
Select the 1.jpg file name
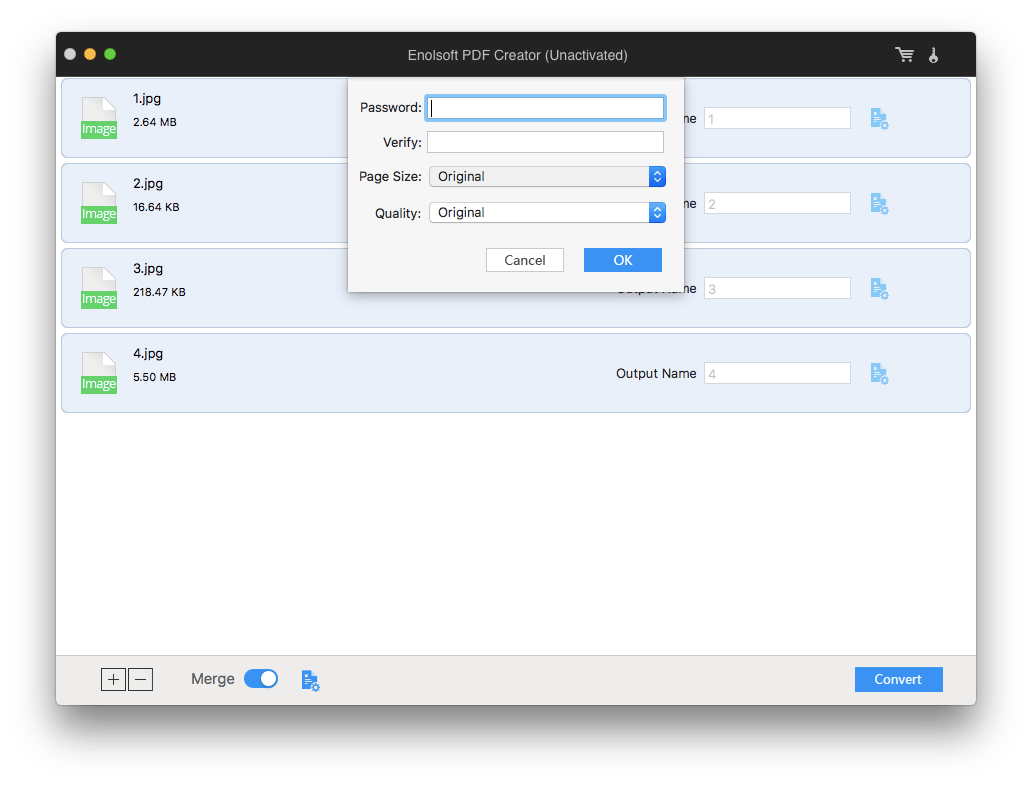tap(147, 99)
